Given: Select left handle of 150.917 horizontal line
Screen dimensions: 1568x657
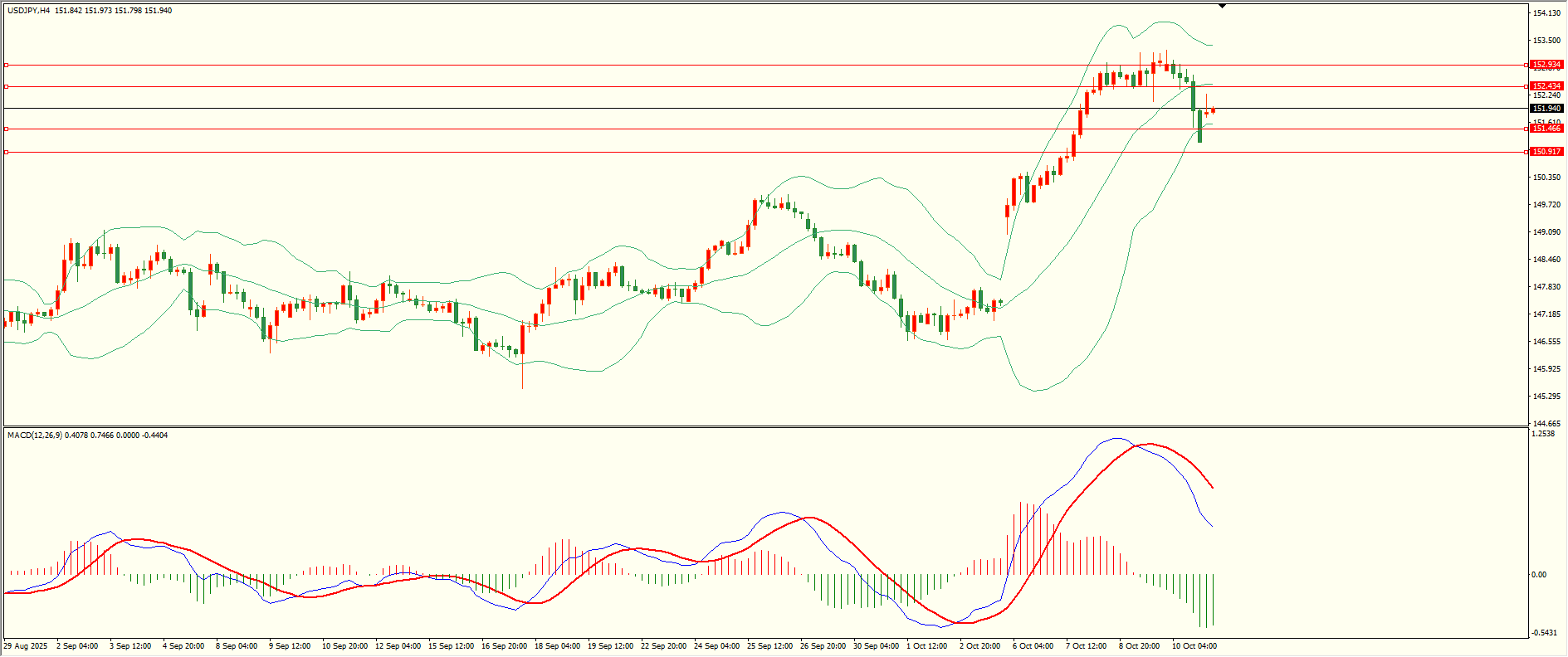Looking at the screenshot, I should click(7, 152).
